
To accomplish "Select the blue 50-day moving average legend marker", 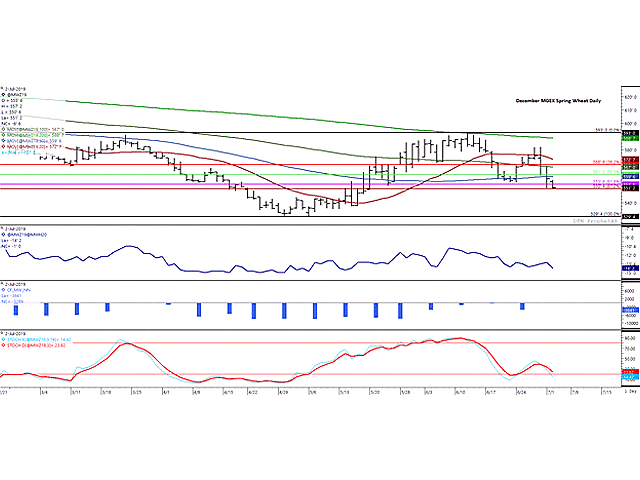I will (x=3, y=141).
